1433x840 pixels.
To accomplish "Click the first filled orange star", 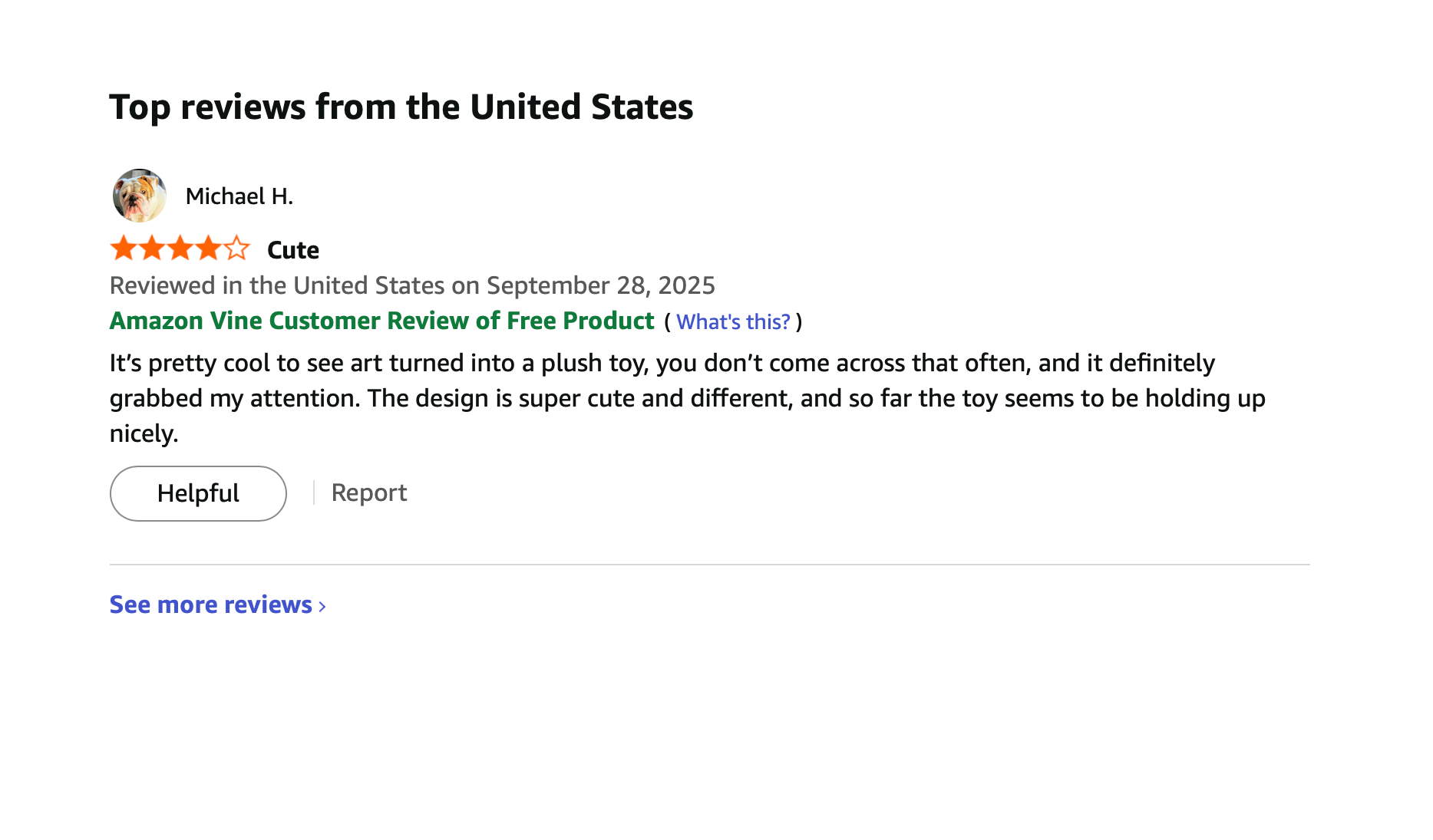I will (x=124, y=249).
